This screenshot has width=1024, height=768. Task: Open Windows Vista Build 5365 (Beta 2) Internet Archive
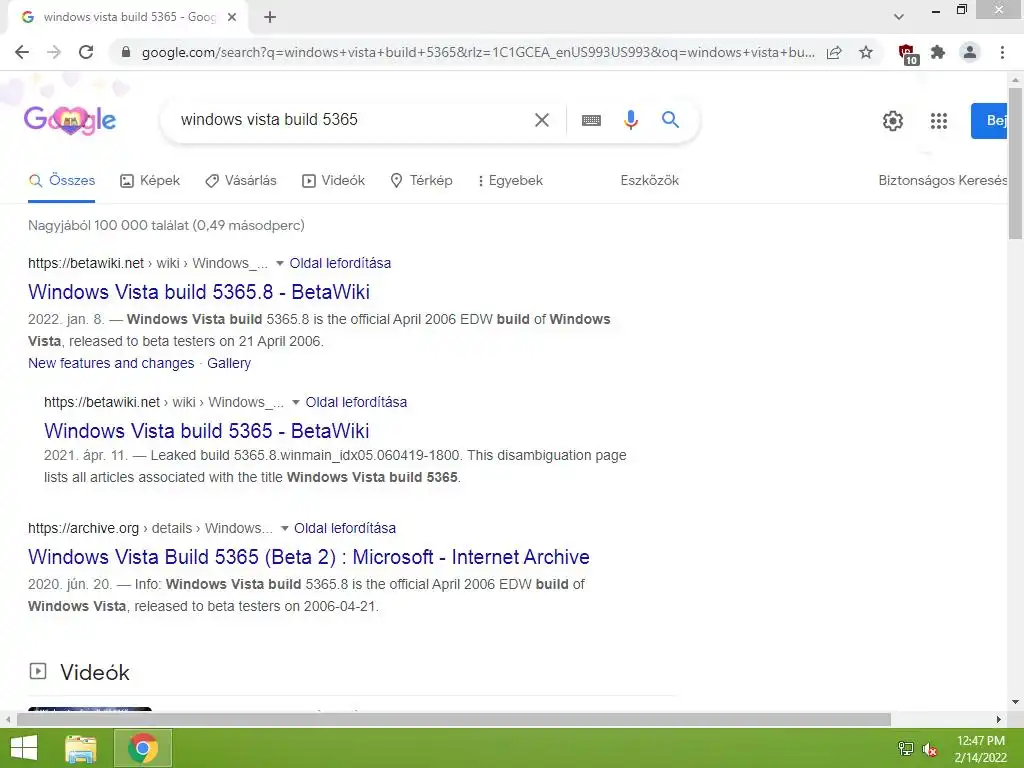coord(309,557)
